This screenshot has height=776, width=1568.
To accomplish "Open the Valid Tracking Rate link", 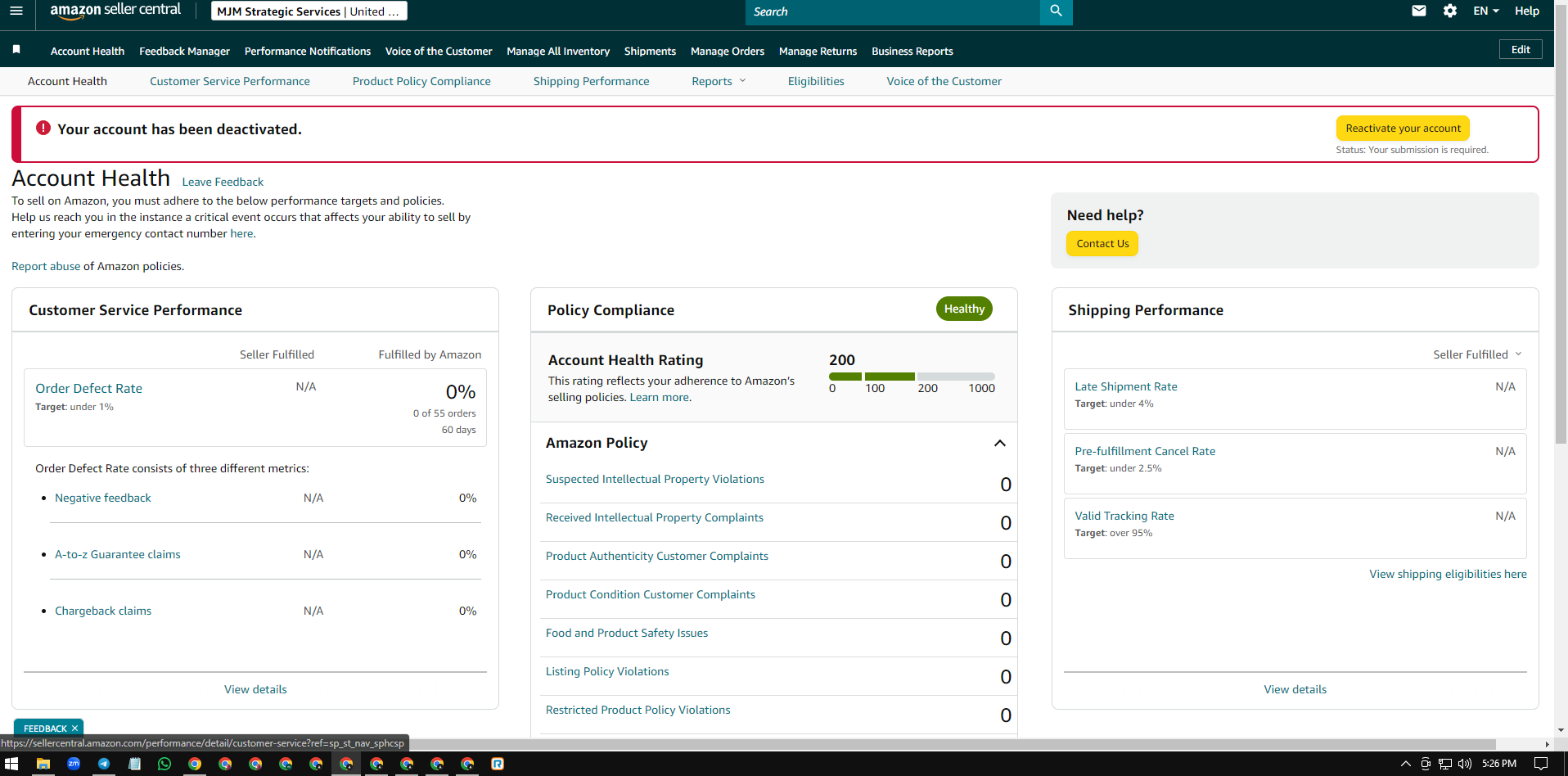I will click(x=1124, y=516).
